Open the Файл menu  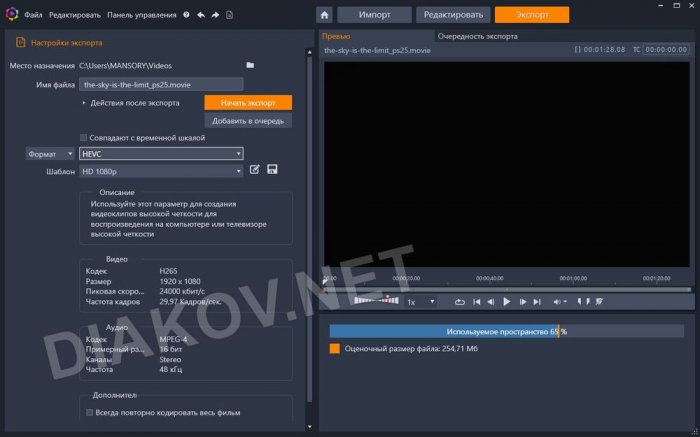[x=33, y=15]
